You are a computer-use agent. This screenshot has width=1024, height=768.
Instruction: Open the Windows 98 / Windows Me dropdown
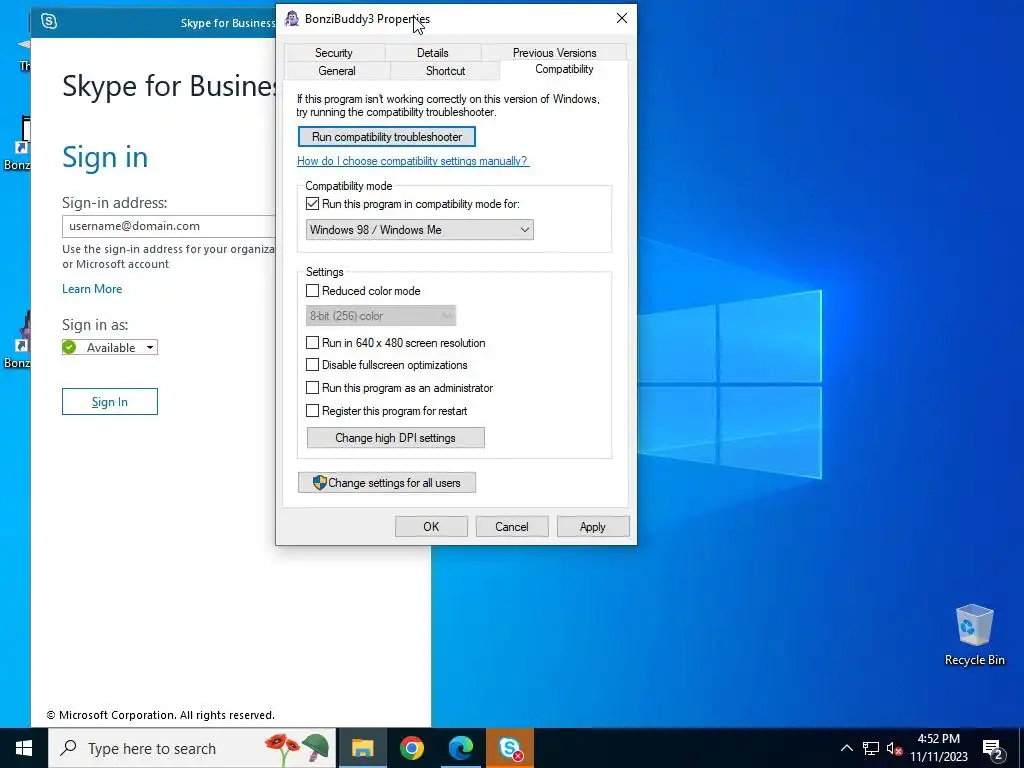coord(419,230)
